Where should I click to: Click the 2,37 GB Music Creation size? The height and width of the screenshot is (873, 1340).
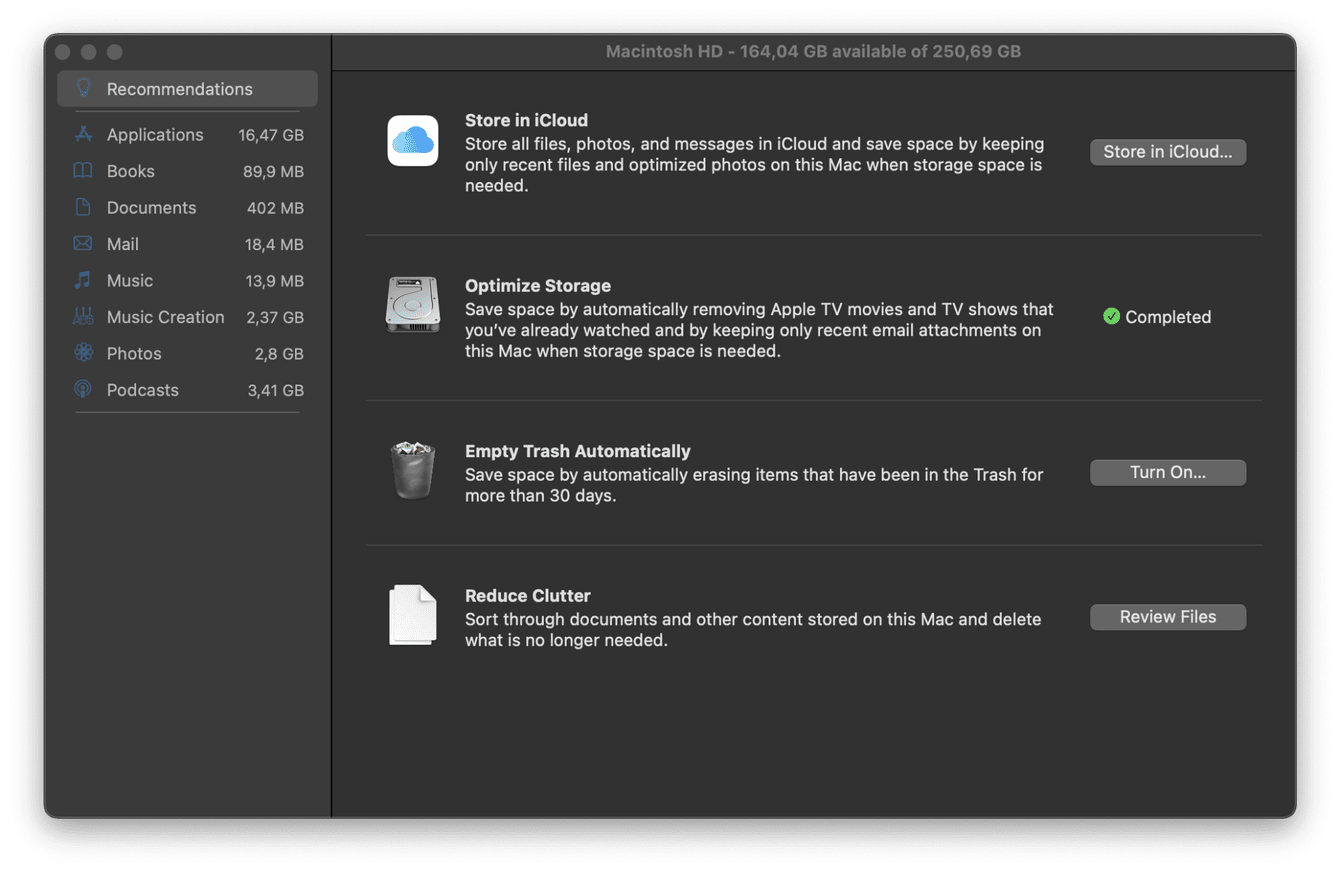coord(275,317)
